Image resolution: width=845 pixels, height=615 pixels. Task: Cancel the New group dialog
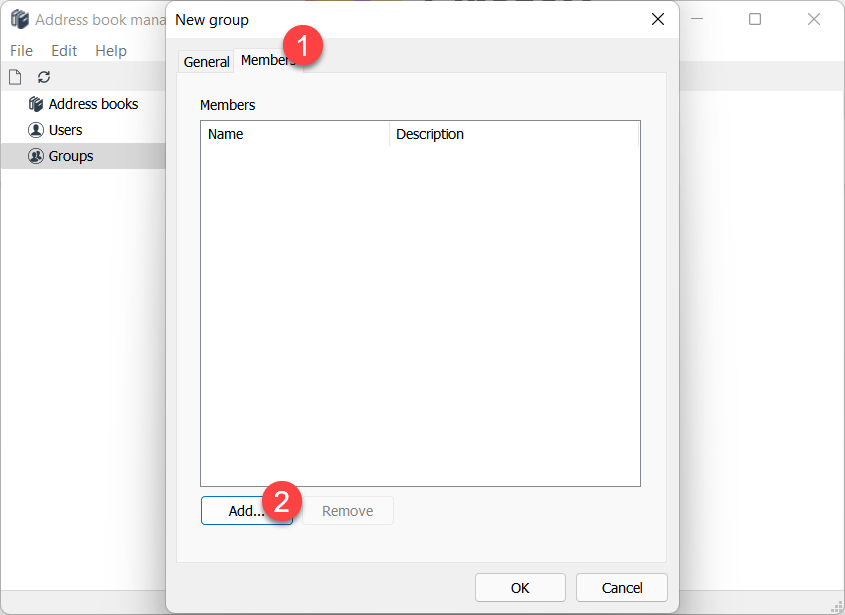point(622,588)
